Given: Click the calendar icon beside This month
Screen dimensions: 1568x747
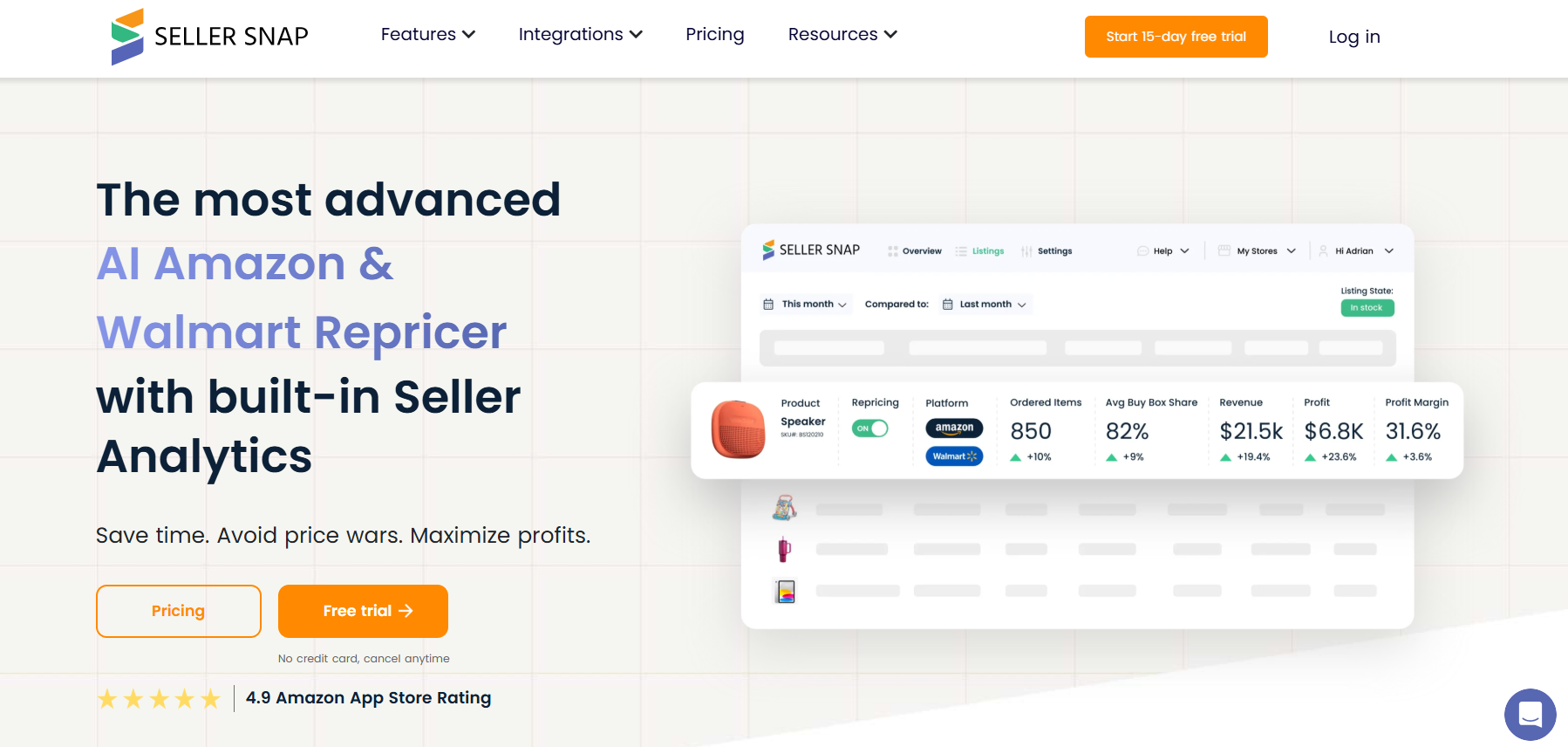Looking at the screenshot, I should [x=768, y=305].
